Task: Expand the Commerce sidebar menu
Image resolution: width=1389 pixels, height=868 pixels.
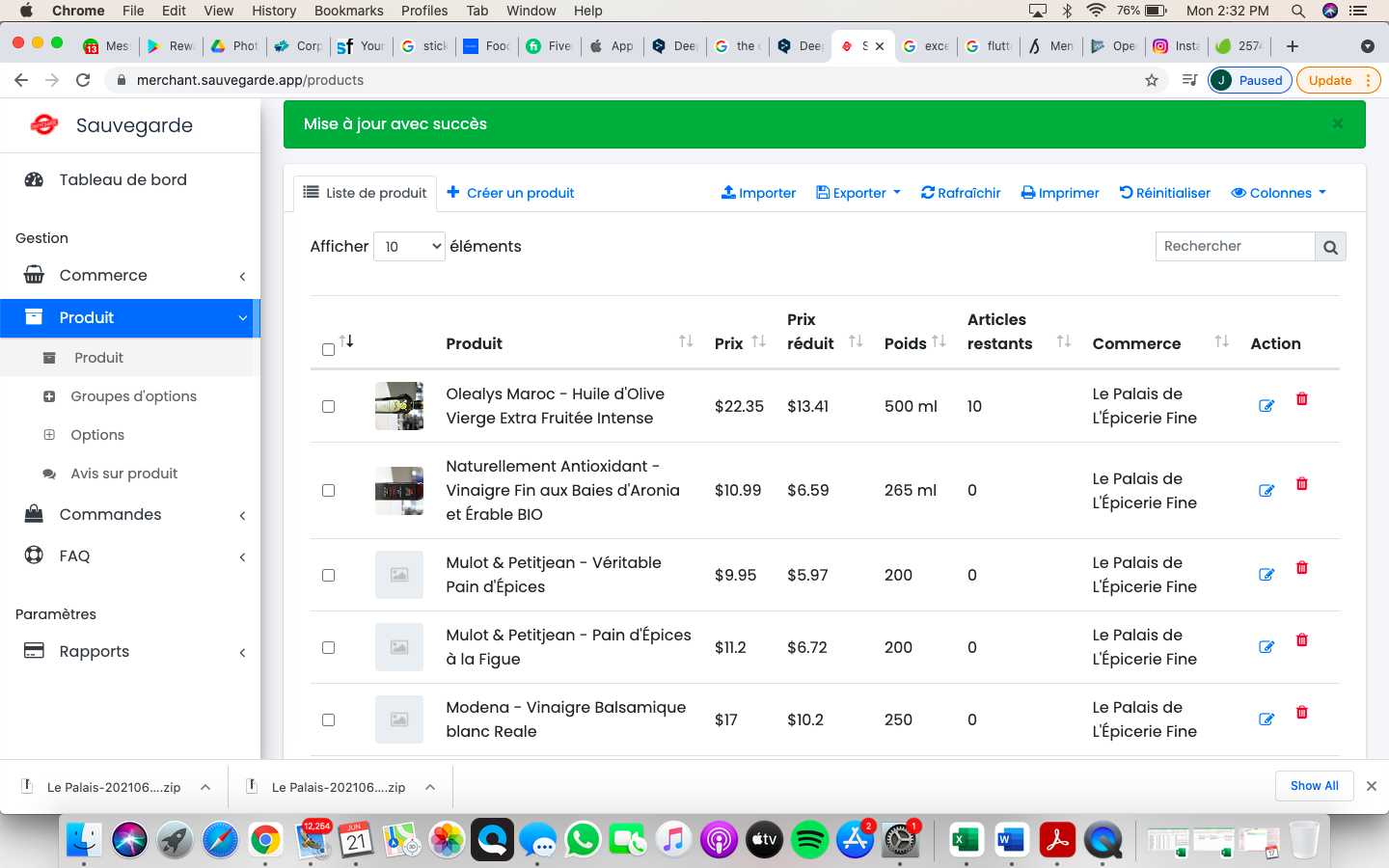Action: pyautogui.click(x=130, y=275)
